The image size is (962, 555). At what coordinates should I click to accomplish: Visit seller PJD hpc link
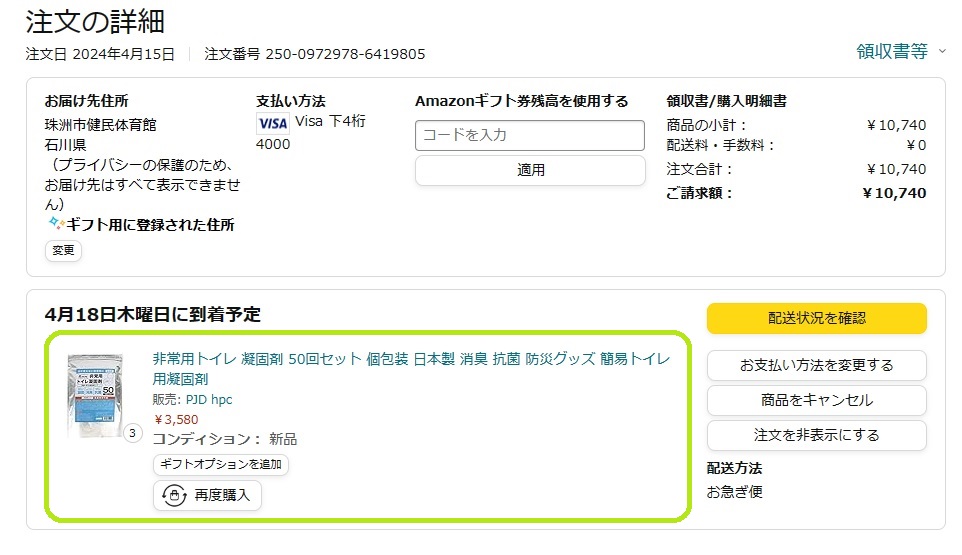(x=209, y=400)
